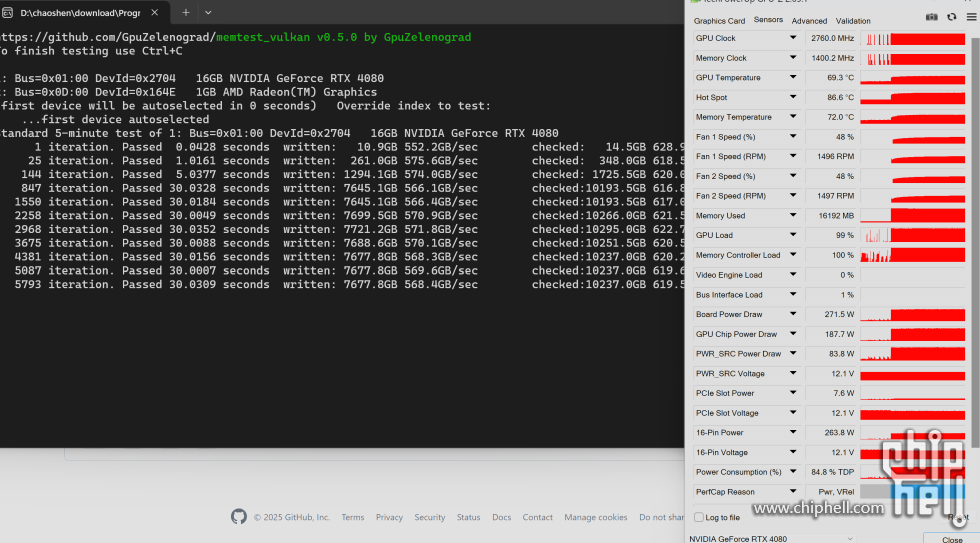Viewport: 980px width, 543px height.
Task: Open the Board Power Draw dropdown
Action: [792, 314]
